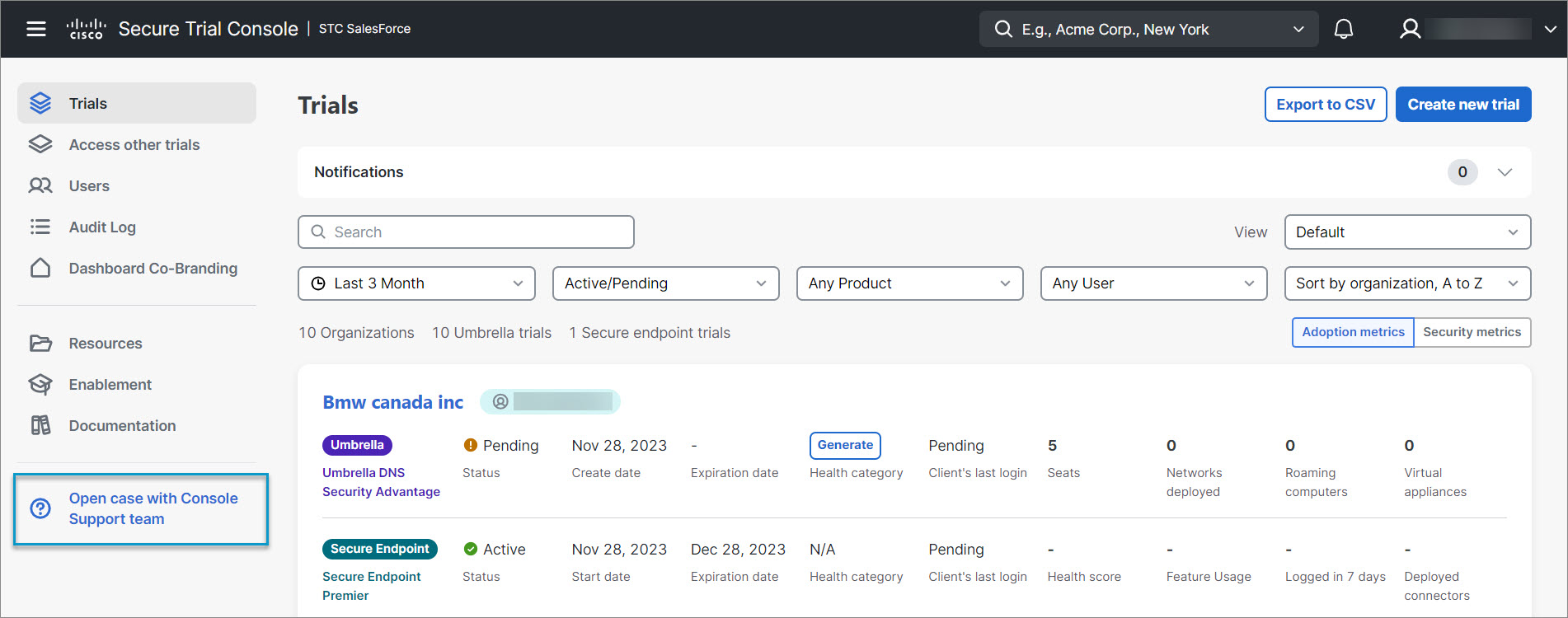
Task: Open the hamburger navigation menu
Action: [36, 29]
